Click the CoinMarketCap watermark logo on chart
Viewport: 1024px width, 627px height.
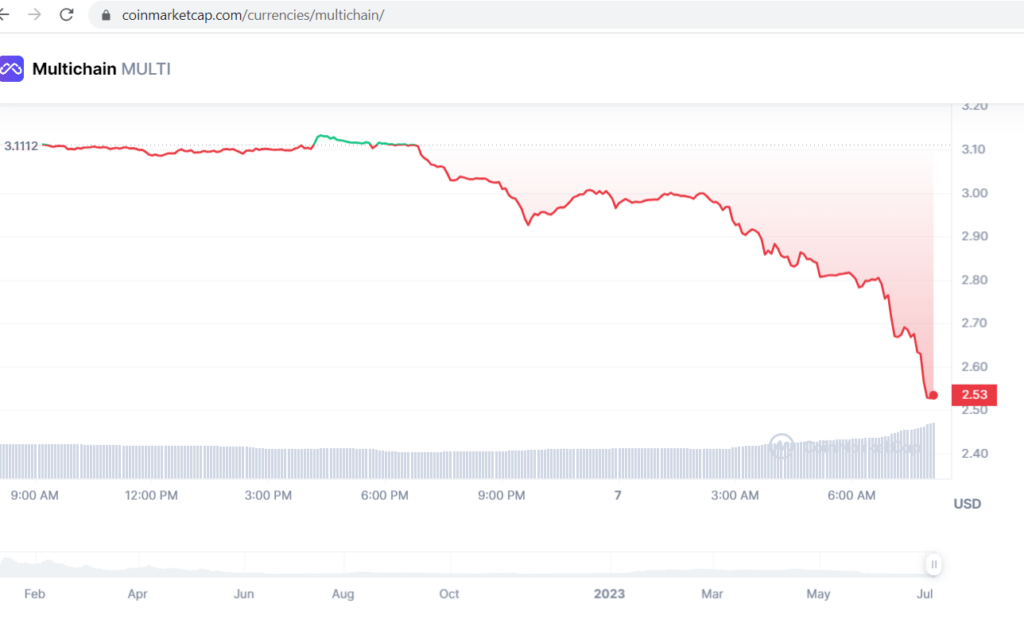click(781, 445)
